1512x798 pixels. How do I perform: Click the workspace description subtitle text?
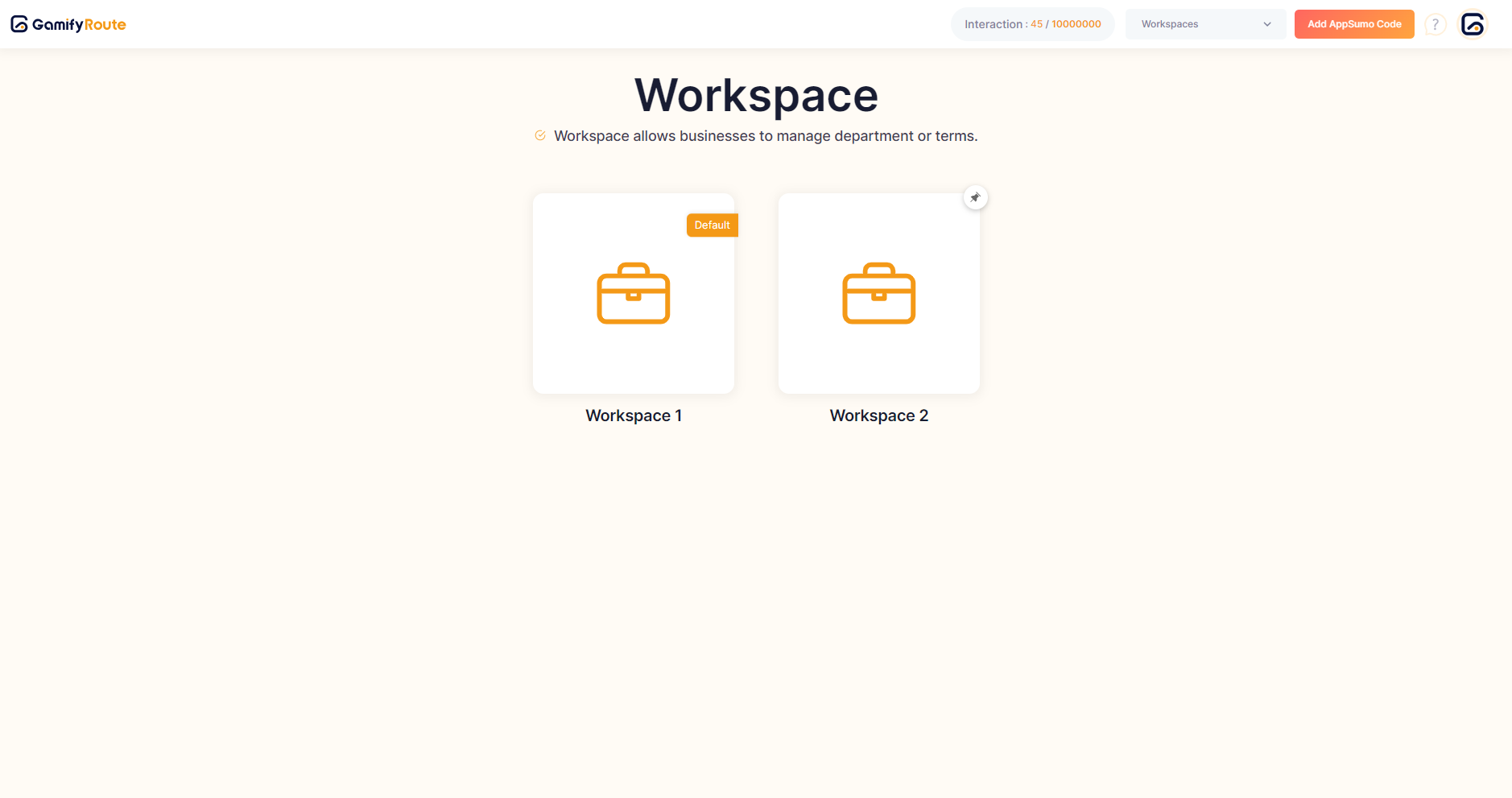tap(765, 136)
